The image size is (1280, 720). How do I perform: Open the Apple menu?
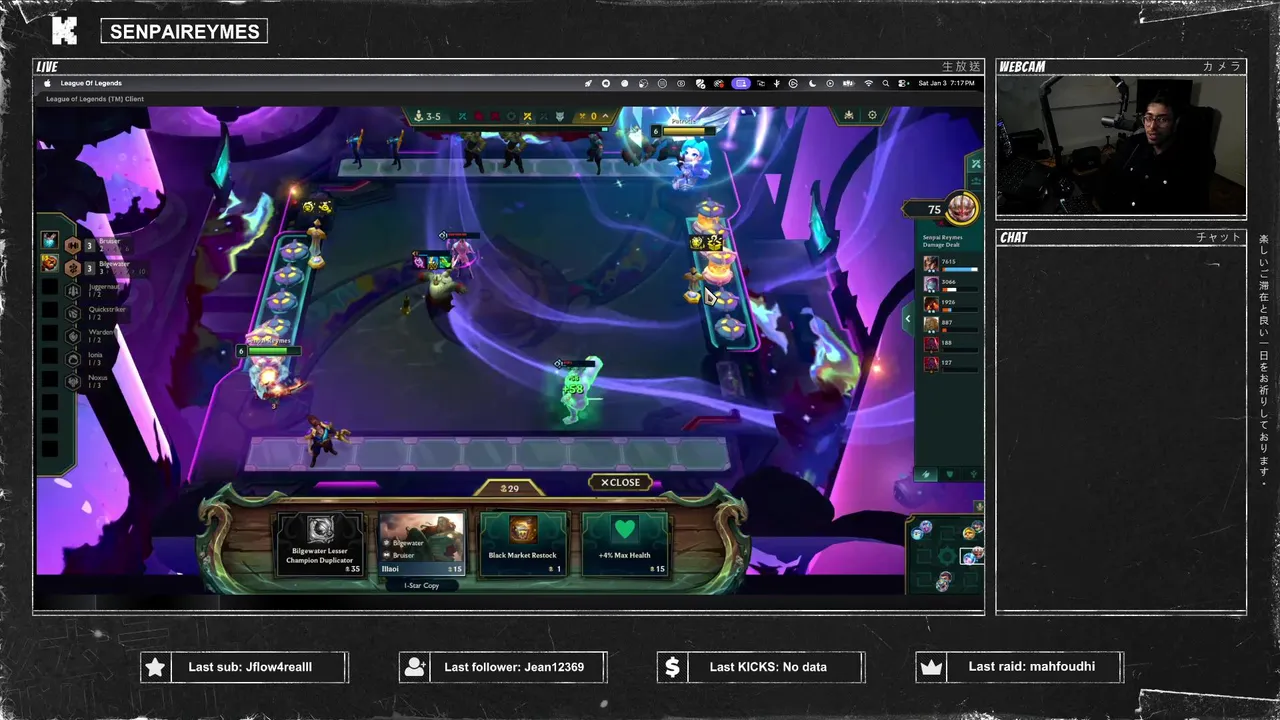point(46,83)
